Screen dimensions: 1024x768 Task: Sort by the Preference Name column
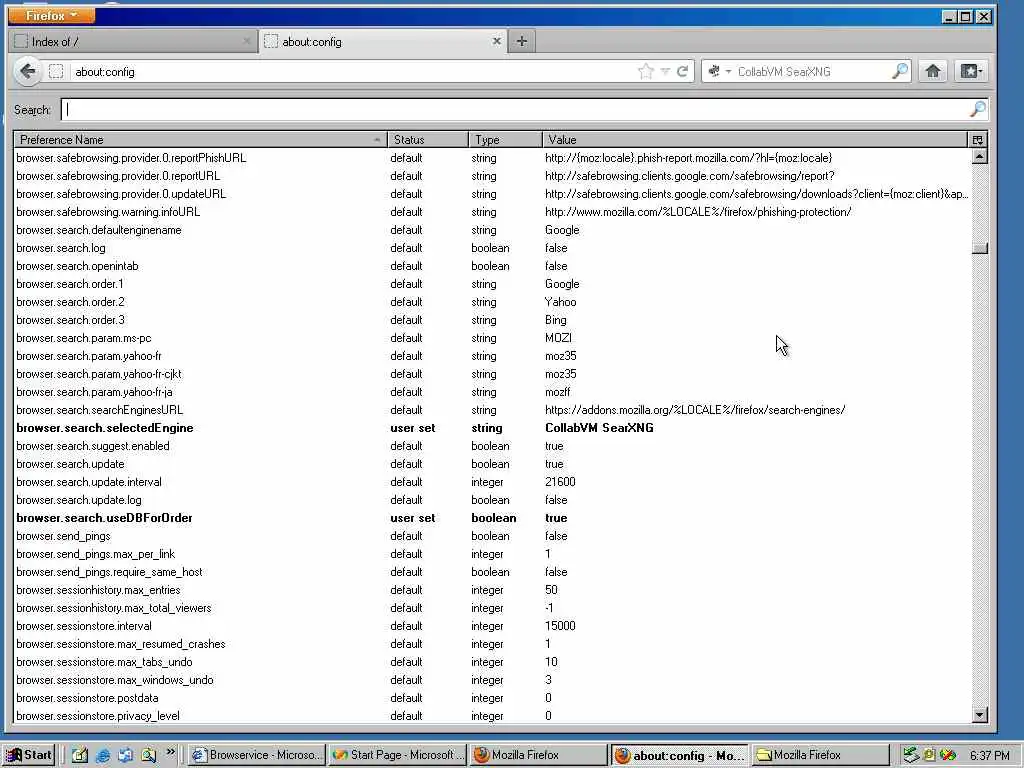click(x=200, y=140)
